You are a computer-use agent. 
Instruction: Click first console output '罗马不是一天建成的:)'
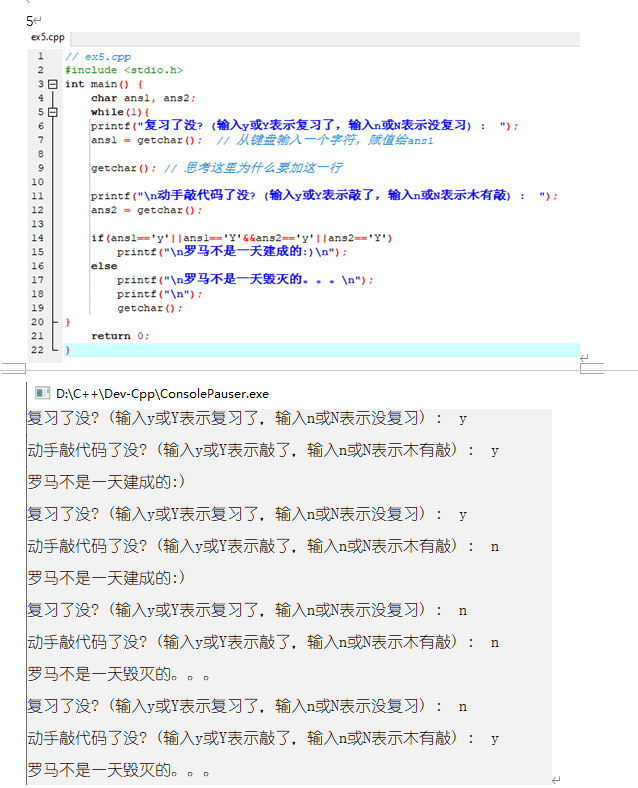coord(106,482)
